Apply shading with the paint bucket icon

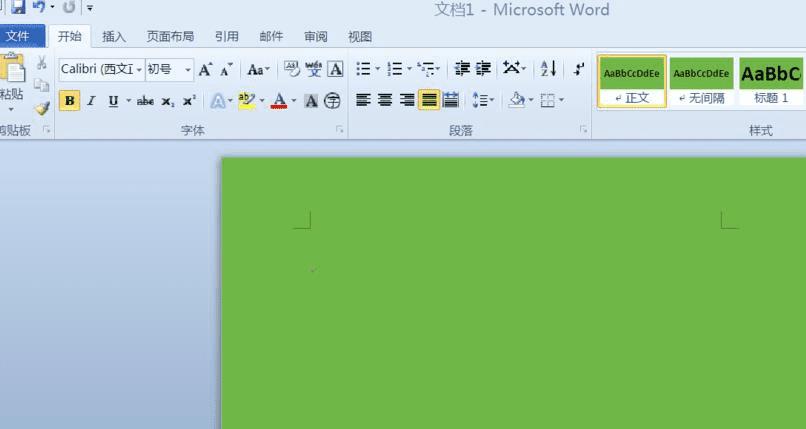(x=517, y=100)
